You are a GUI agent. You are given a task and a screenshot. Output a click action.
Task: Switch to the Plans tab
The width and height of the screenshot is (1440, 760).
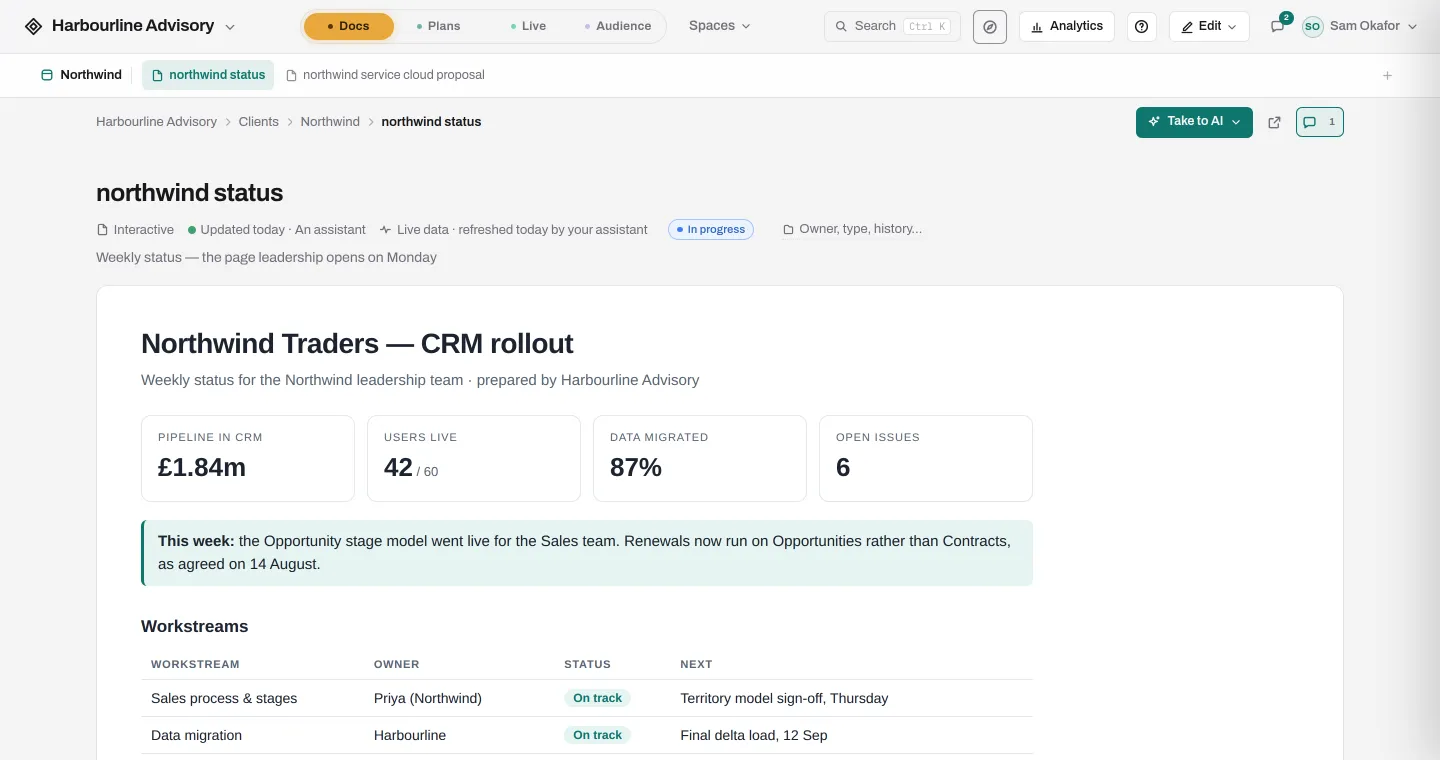(437, 26)
